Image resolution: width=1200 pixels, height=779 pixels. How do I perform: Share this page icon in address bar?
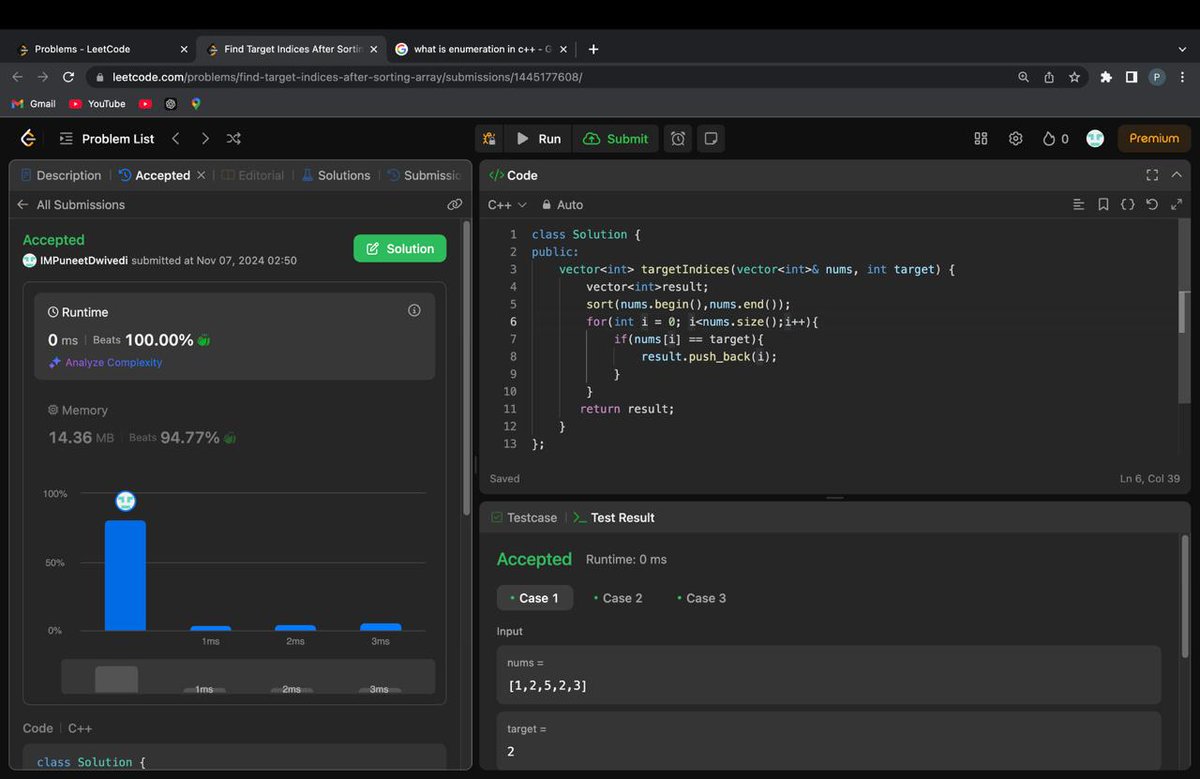(1049, 77)
